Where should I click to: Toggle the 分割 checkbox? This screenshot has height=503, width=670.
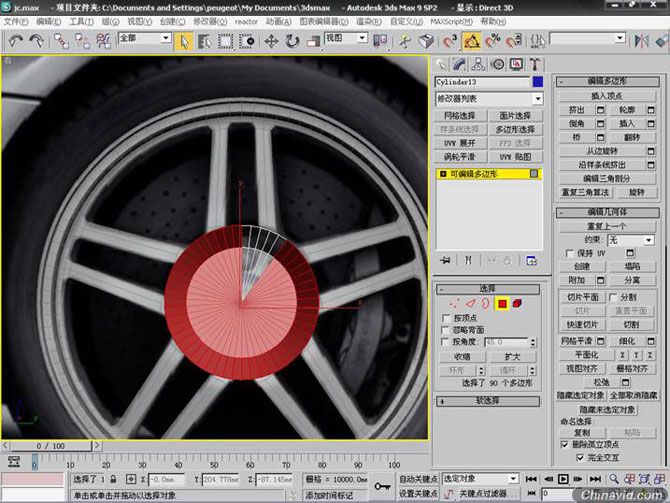613,297
